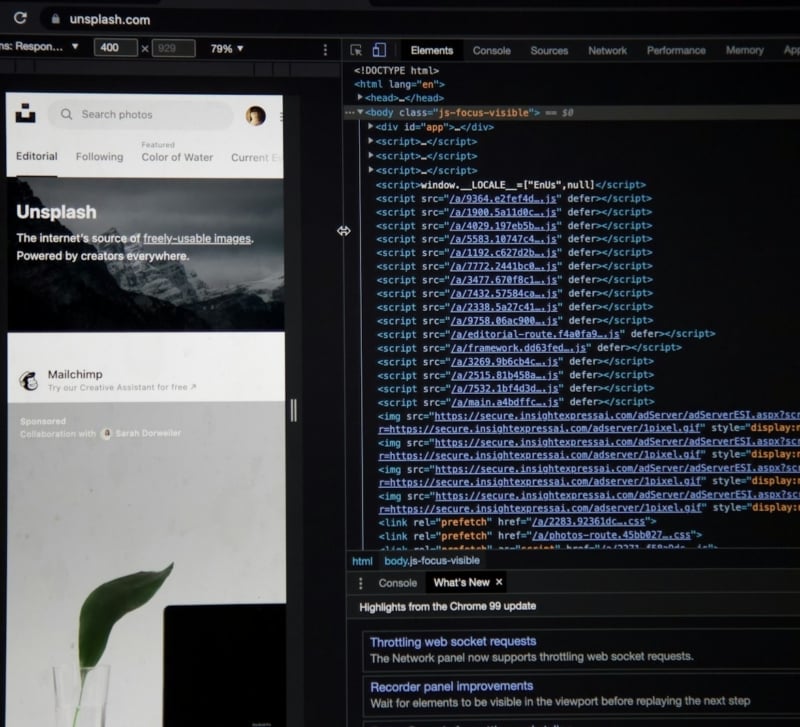Select the What's New drawer tab

tap(462, 582)
